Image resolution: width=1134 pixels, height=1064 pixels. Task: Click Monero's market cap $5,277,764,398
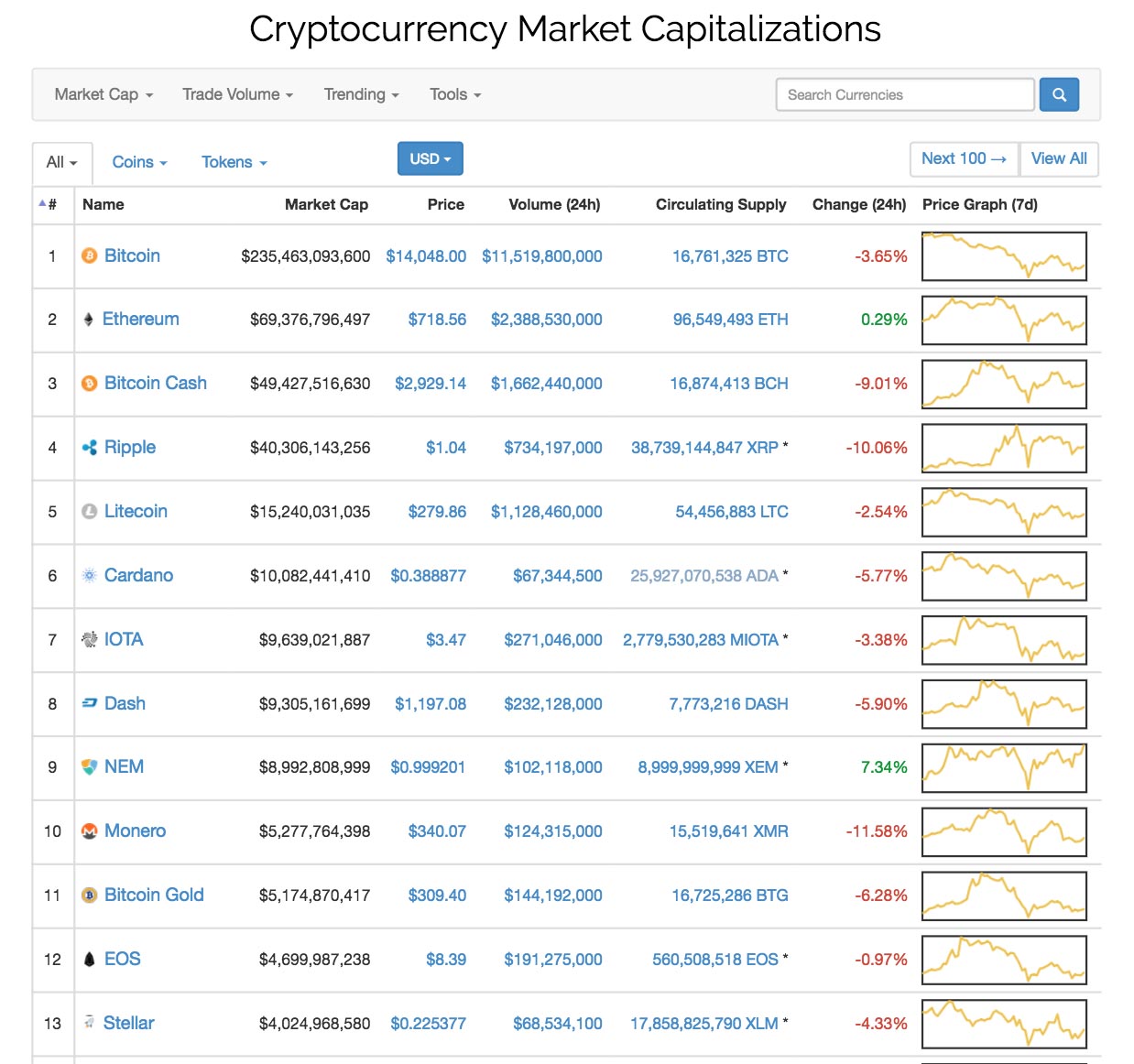pyautogui.click(x=314, y=831)
